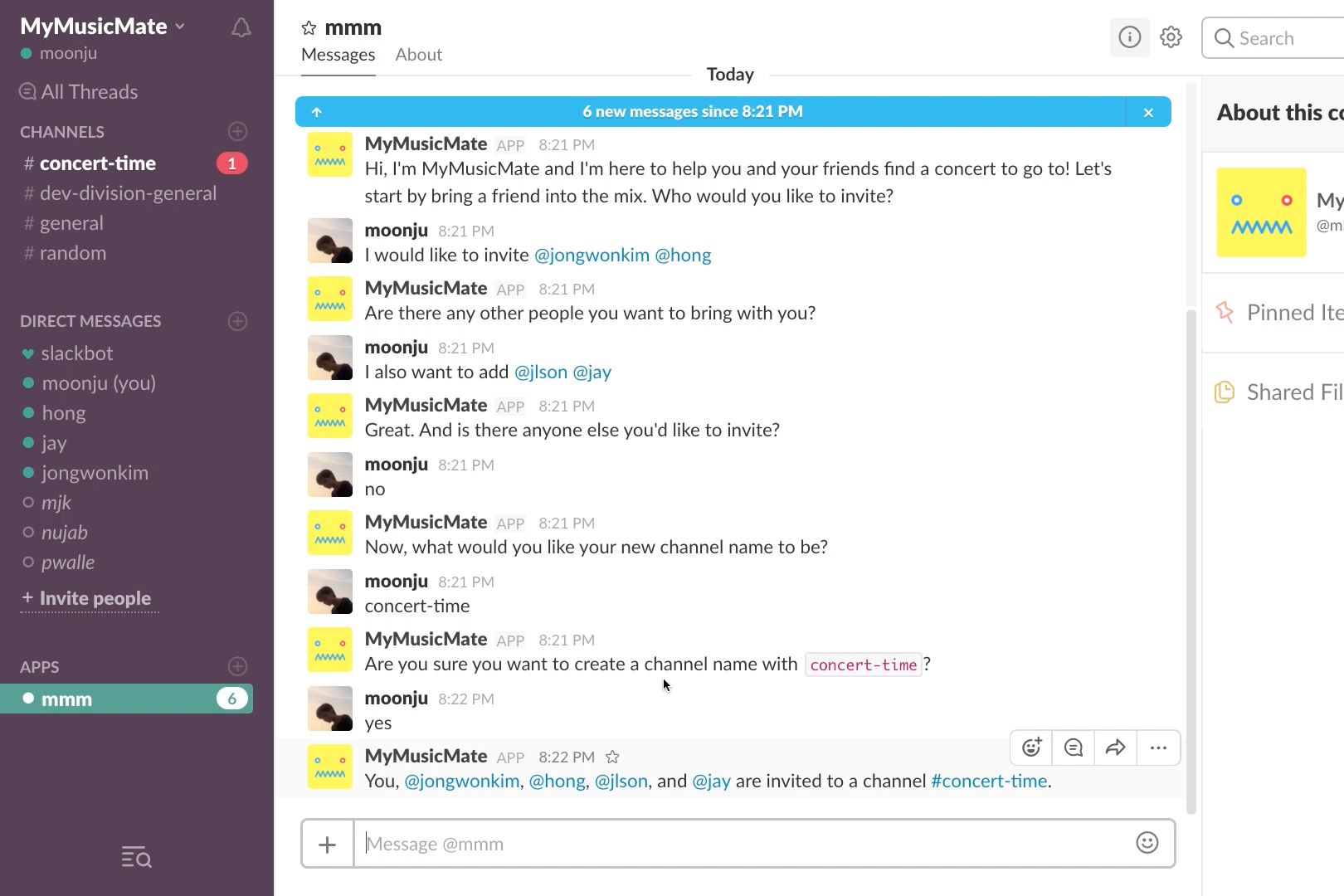Open emoji picker in message box
This screenshot has height=896, width=1344.
pyautogui.click(x=1147, y=843)
